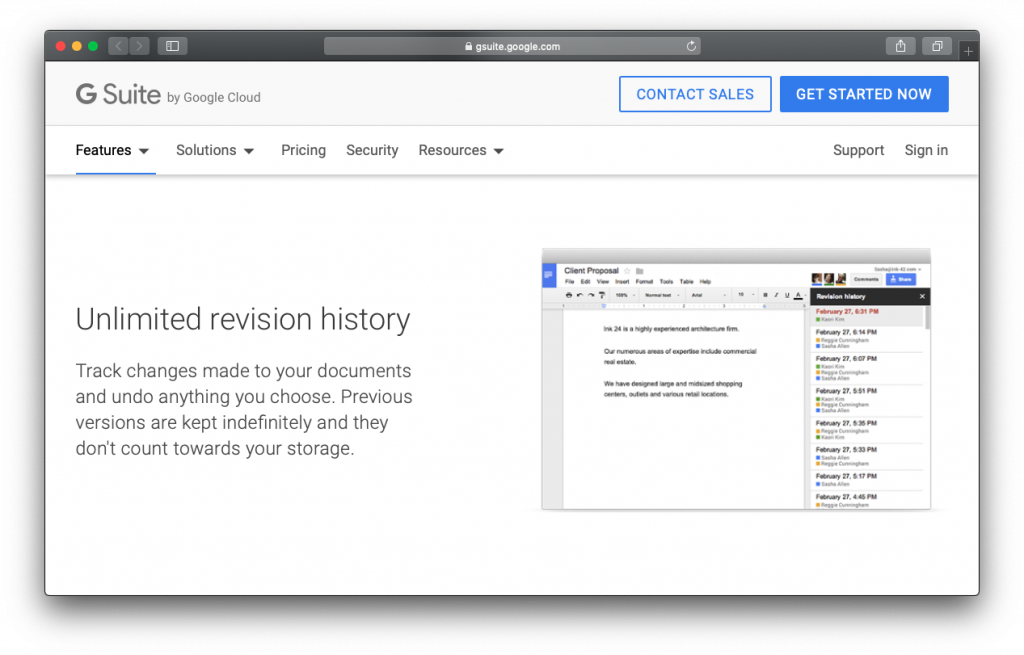Open the Support link
1024x655 pixels.
pos(858,150)
